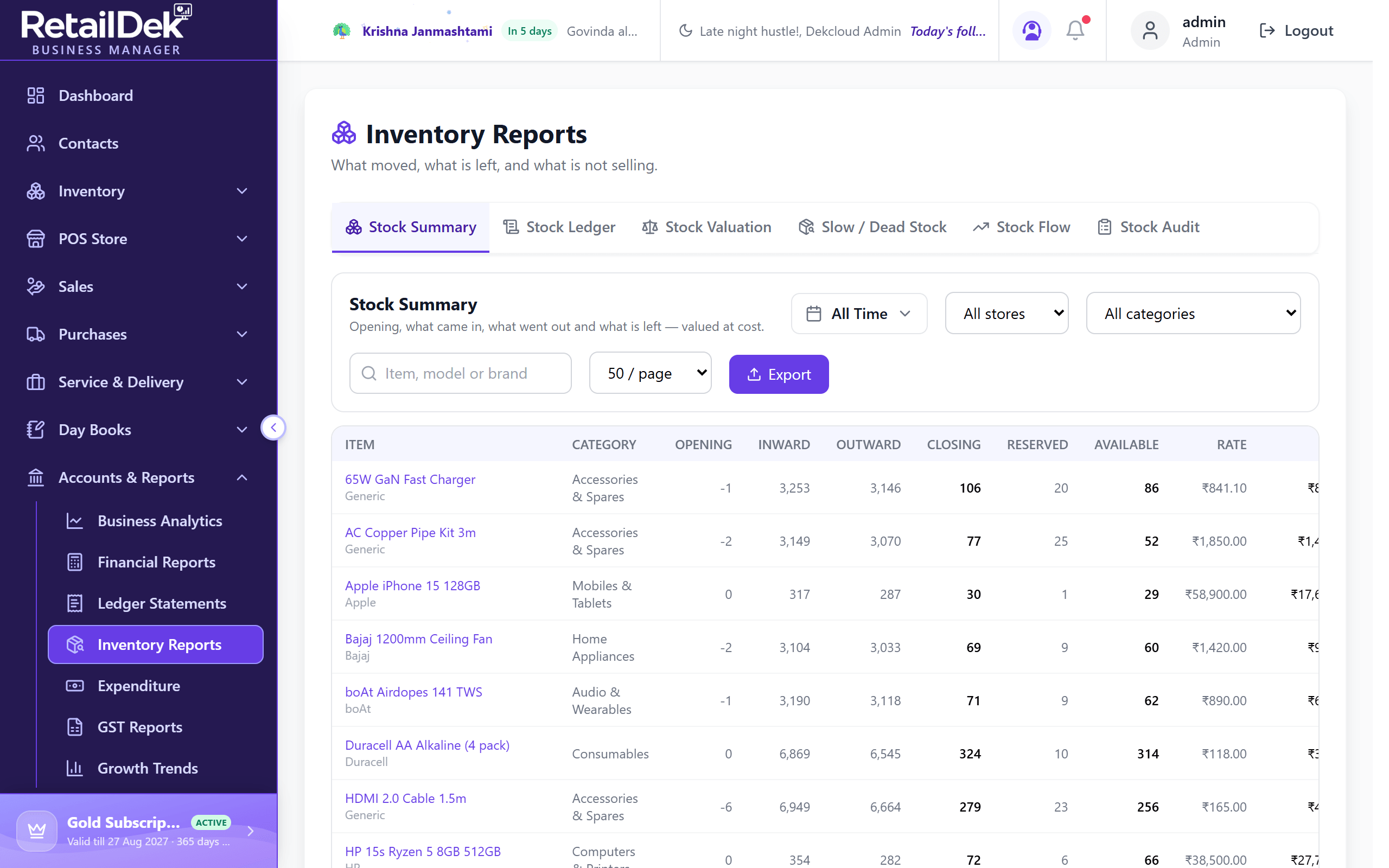Open the All Time date range picker
The image size is (1389, 868).
[x=859, y=314]
